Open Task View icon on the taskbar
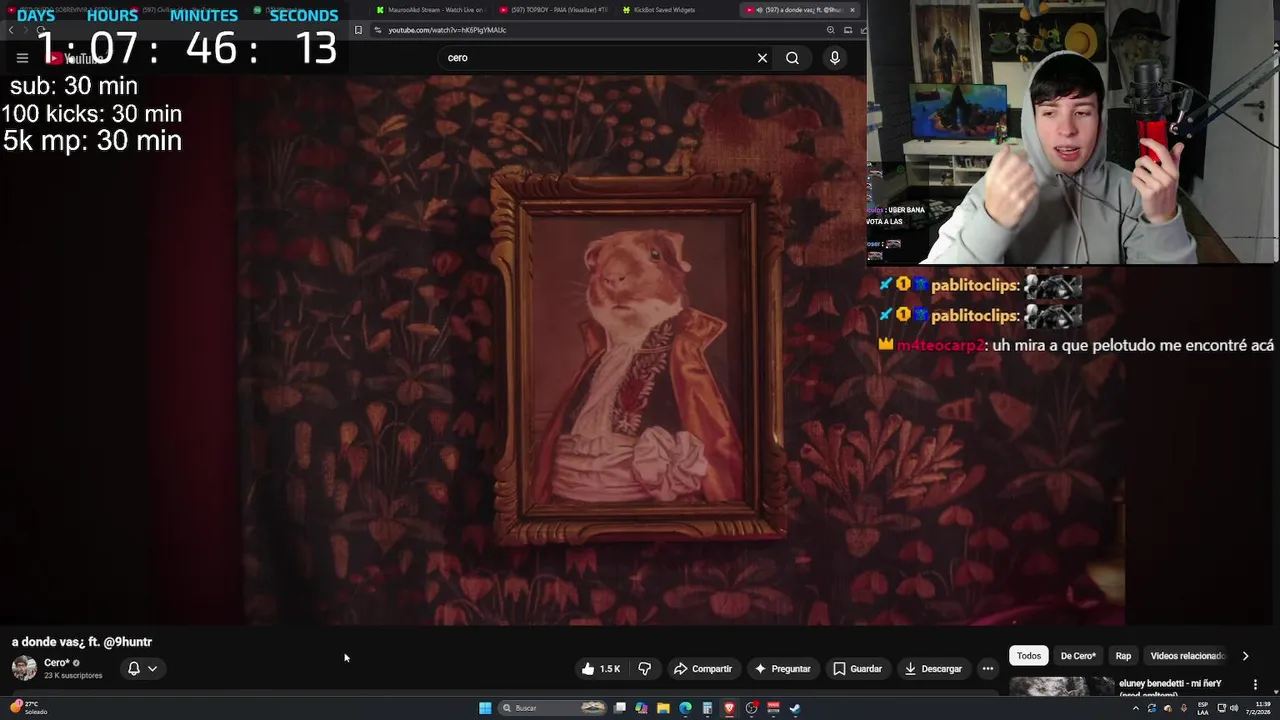 620,708
